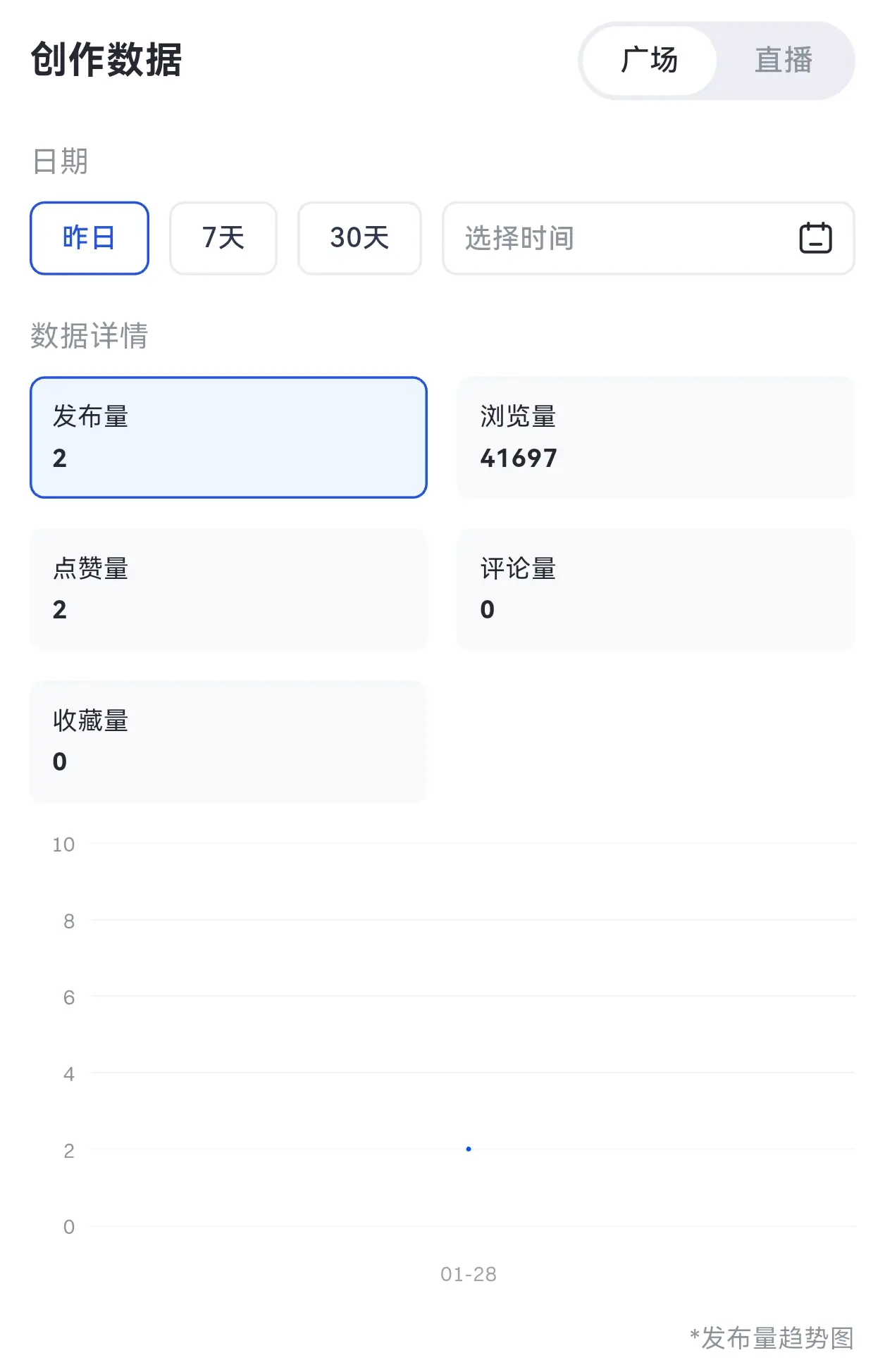
Task: Click the 创作数据 page title
Action: (x=106, y=60)
